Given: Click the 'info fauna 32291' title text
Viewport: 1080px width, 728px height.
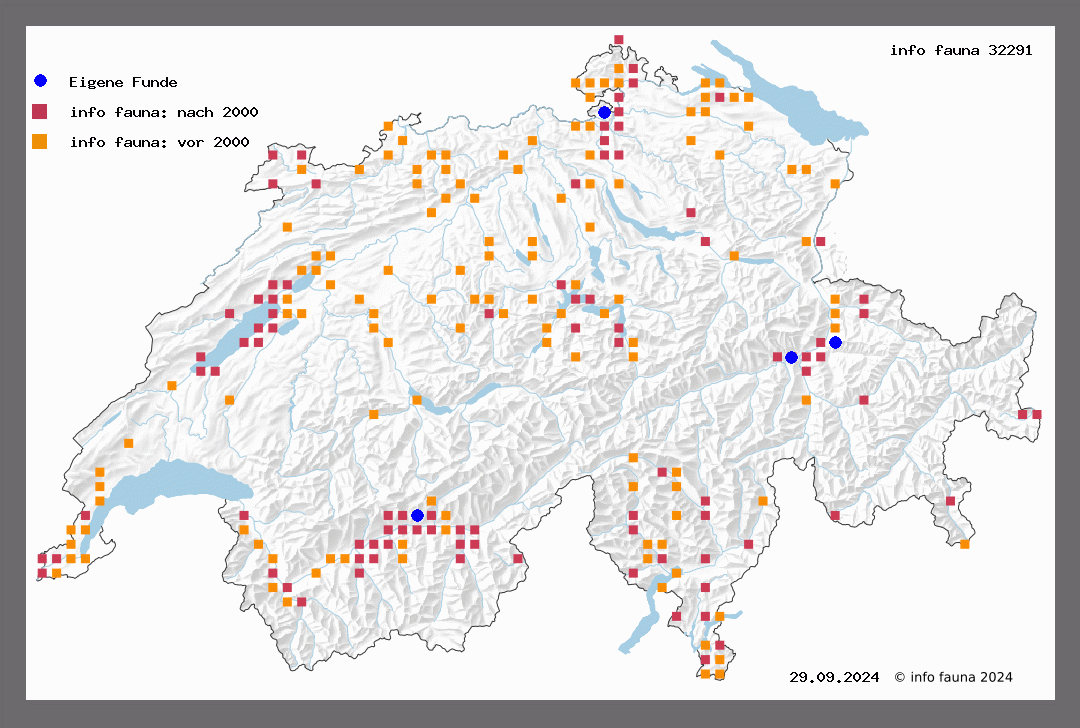Looking at the screenshot, I should (x=960, y=50).
